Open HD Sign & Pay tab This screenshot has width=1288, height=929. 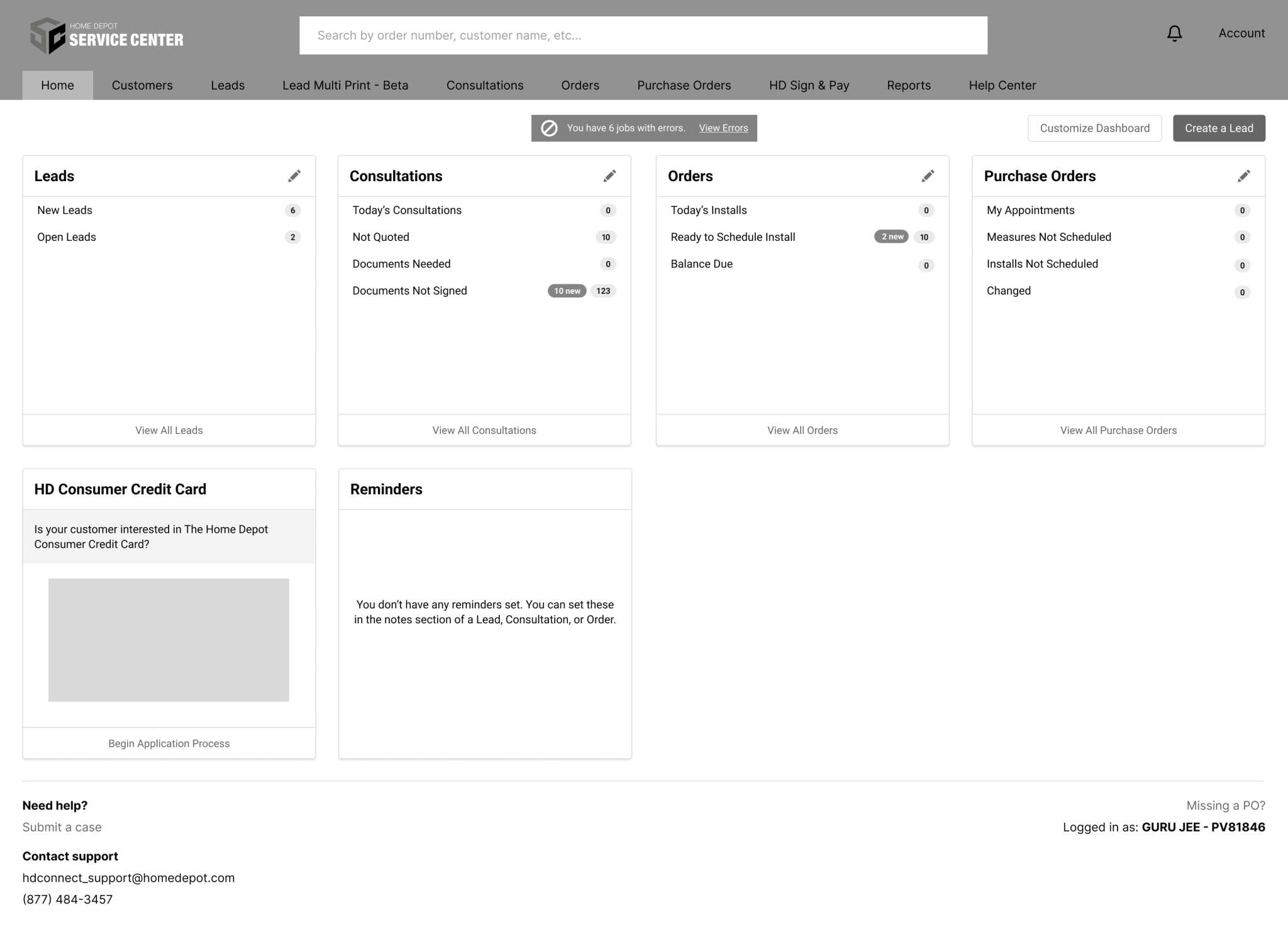coord(809,86)
